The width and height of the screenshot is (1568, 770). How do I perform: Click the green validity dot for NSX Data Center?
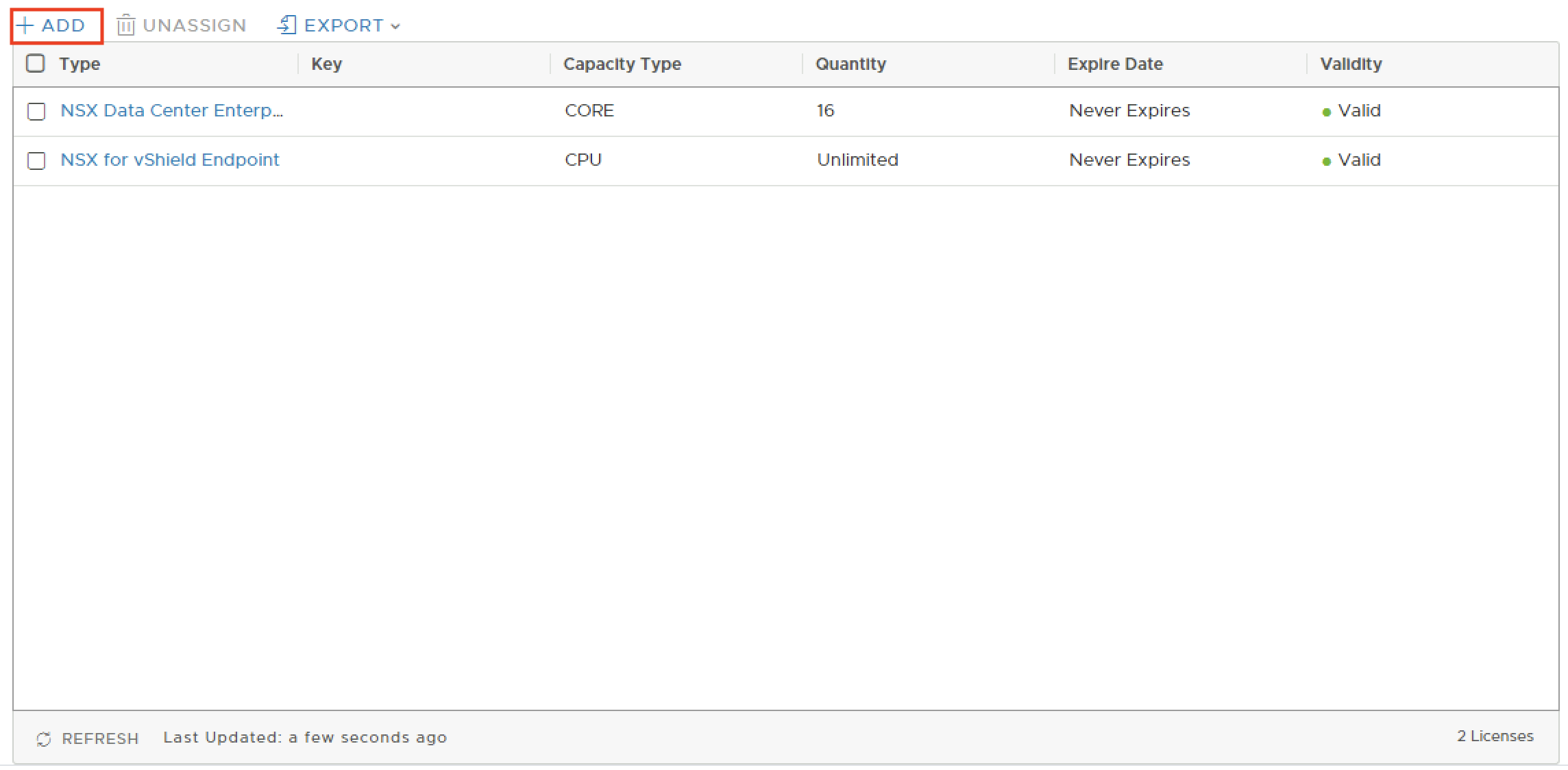(1326, 112)
